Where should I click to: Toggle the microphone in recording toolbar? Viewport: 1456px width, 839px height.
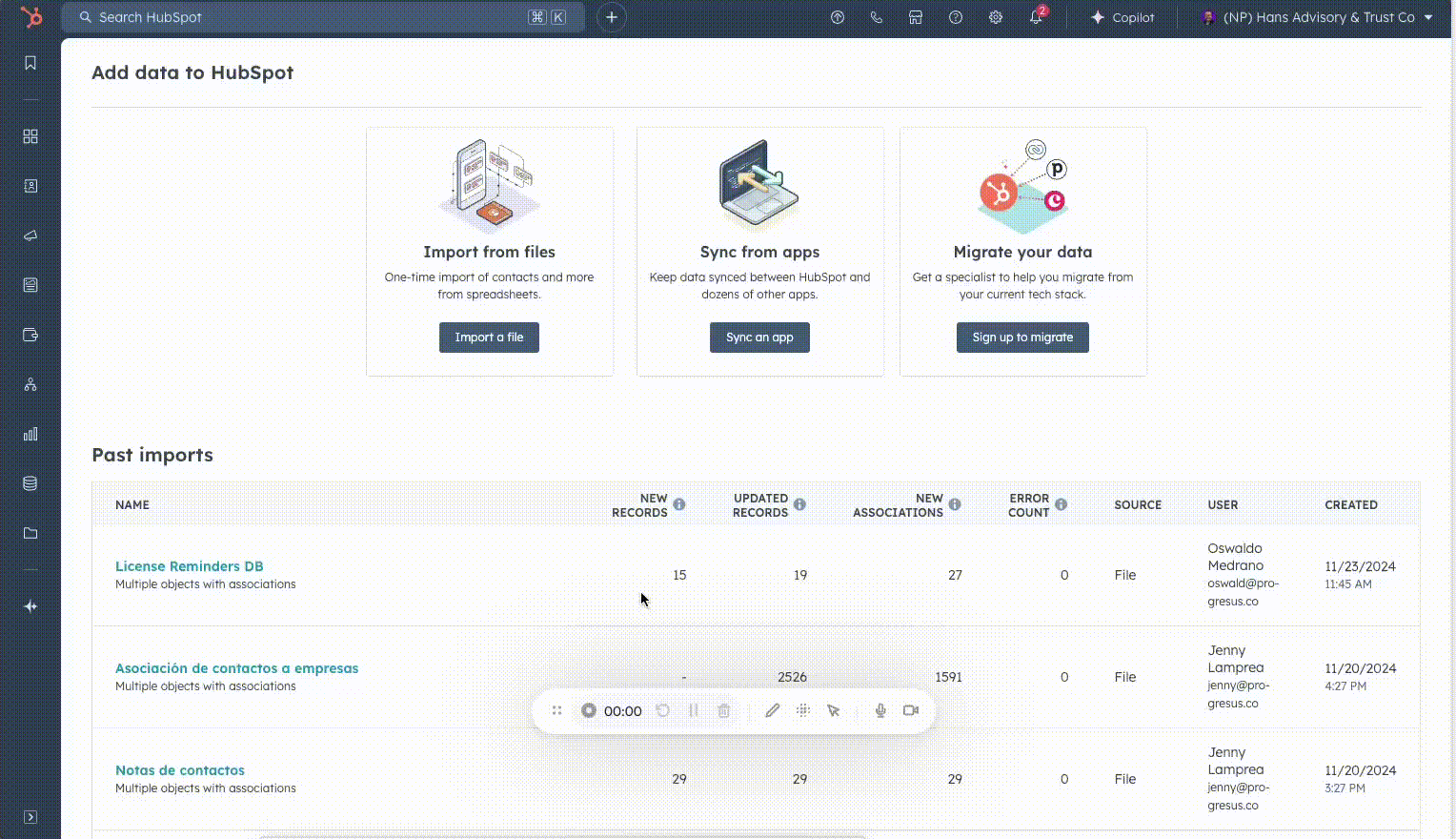tap(880, 710)
